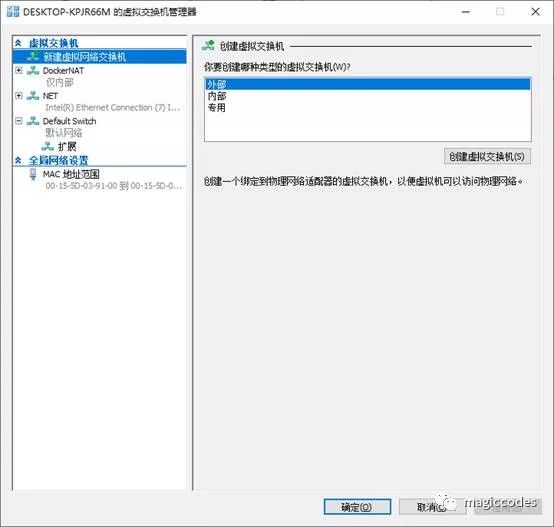554x527 pixels.
Task: Collapse the 虚拟交换机 section chevron
Action: tap(18, 43)
